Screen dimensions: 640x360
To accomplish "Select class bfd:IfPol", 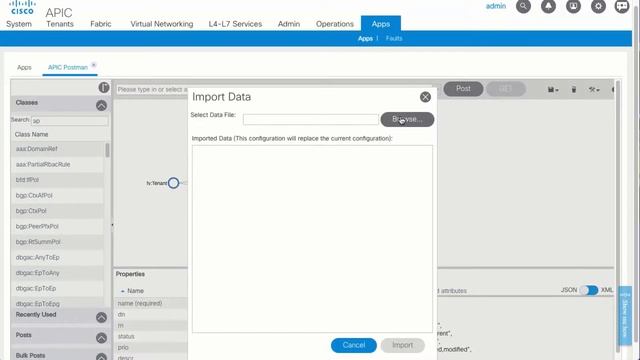I will tap(57, 180).
